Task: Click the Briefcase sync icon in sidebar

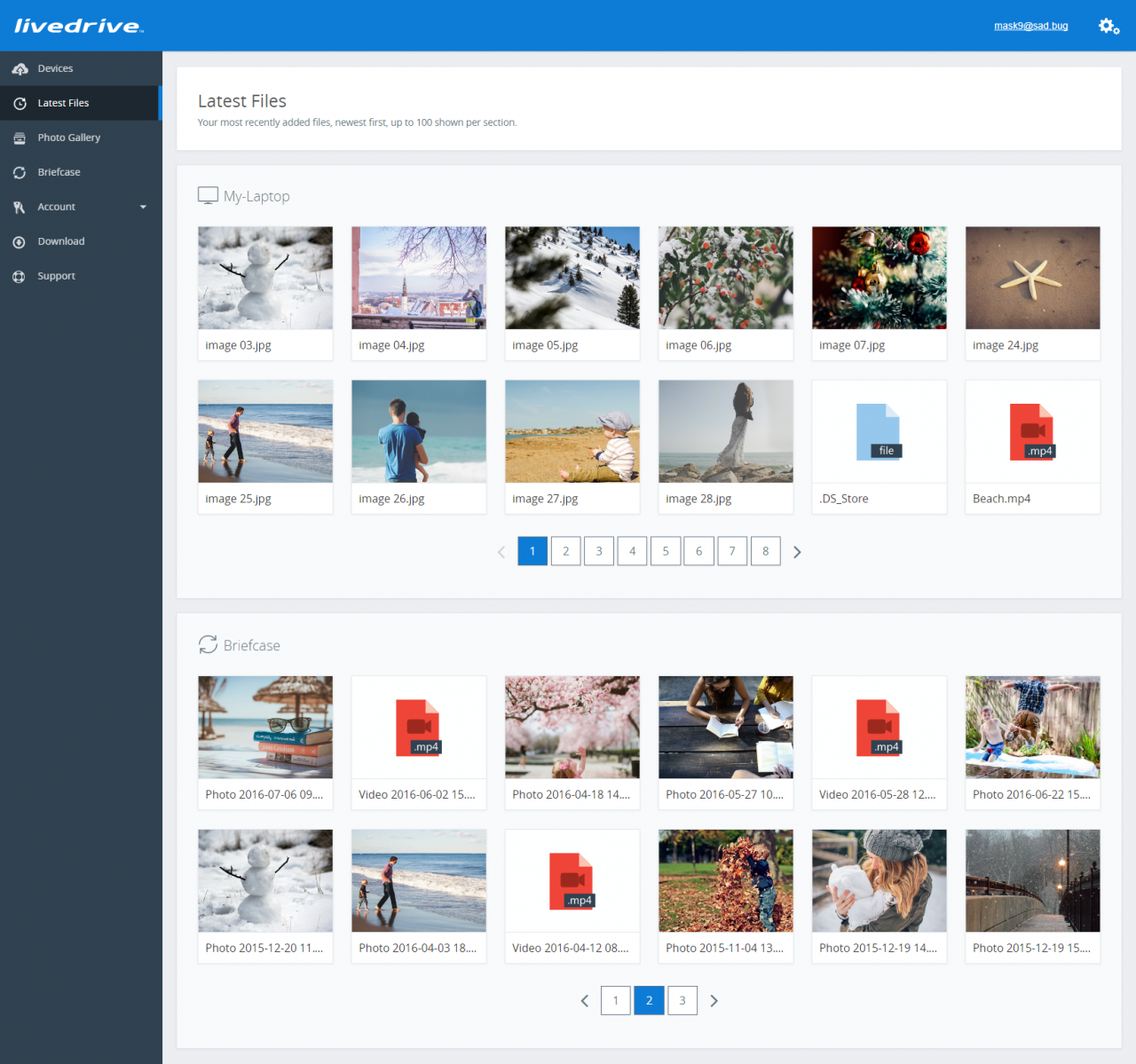Action: coord(20,173)
